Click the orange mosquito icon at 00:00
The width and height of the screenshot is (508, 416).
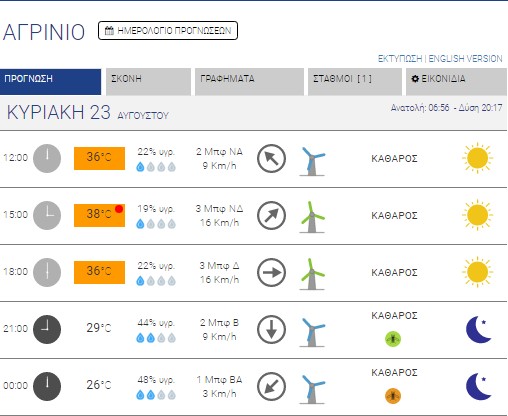click(393, 396)
